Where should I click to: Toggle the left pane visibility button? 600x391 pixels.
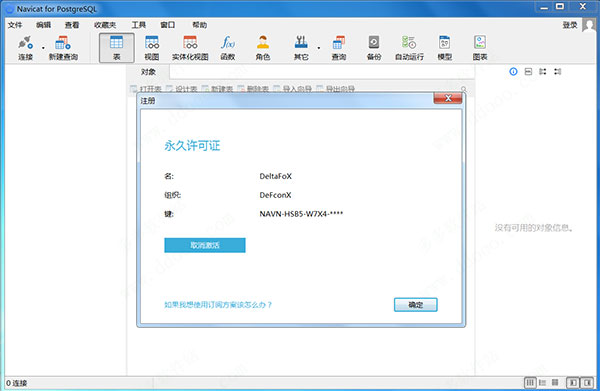click(x=573, y=382)
